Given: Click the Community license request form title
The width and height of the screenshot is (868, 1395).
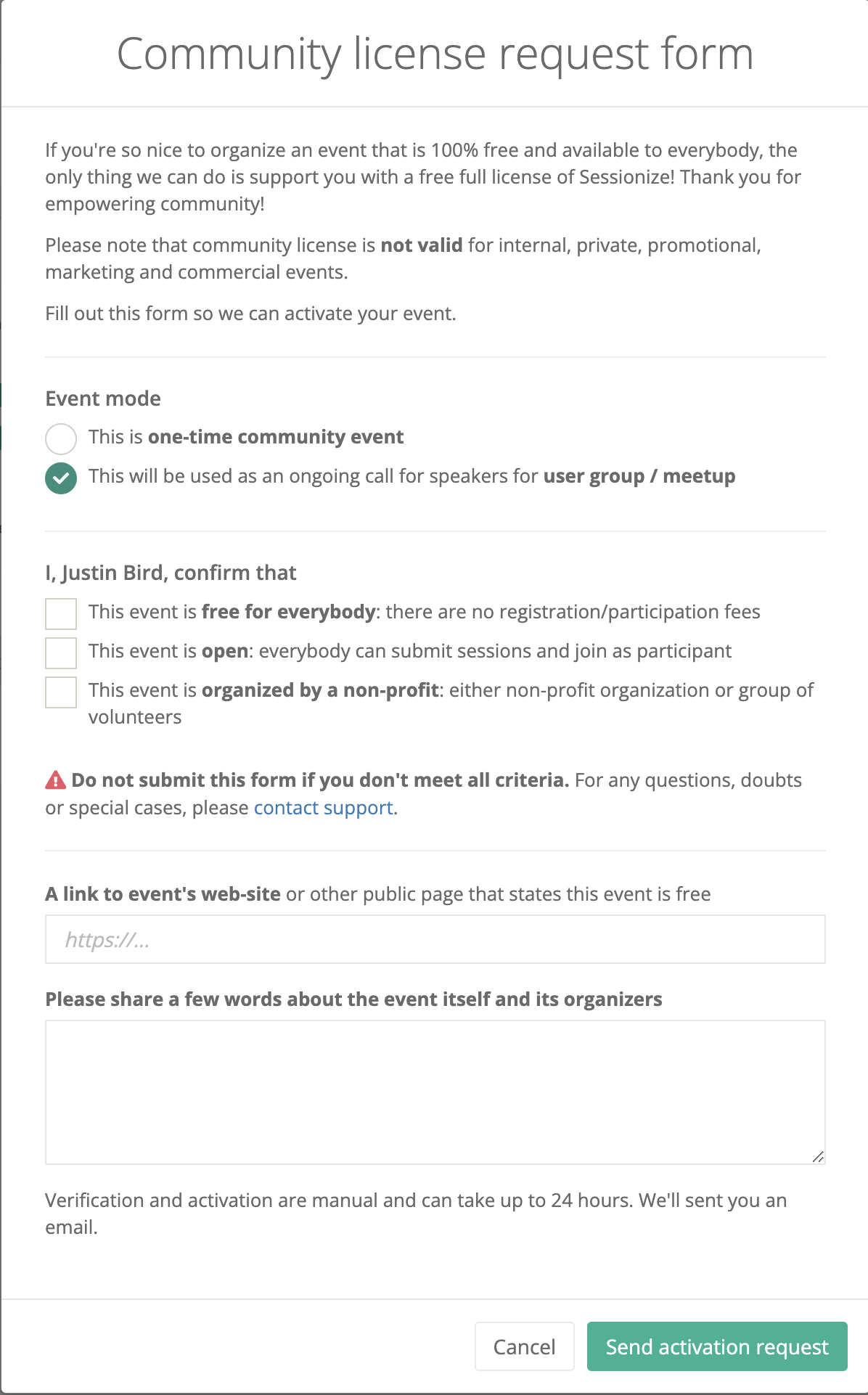Looking at the screenshot, I should (434, 52).
